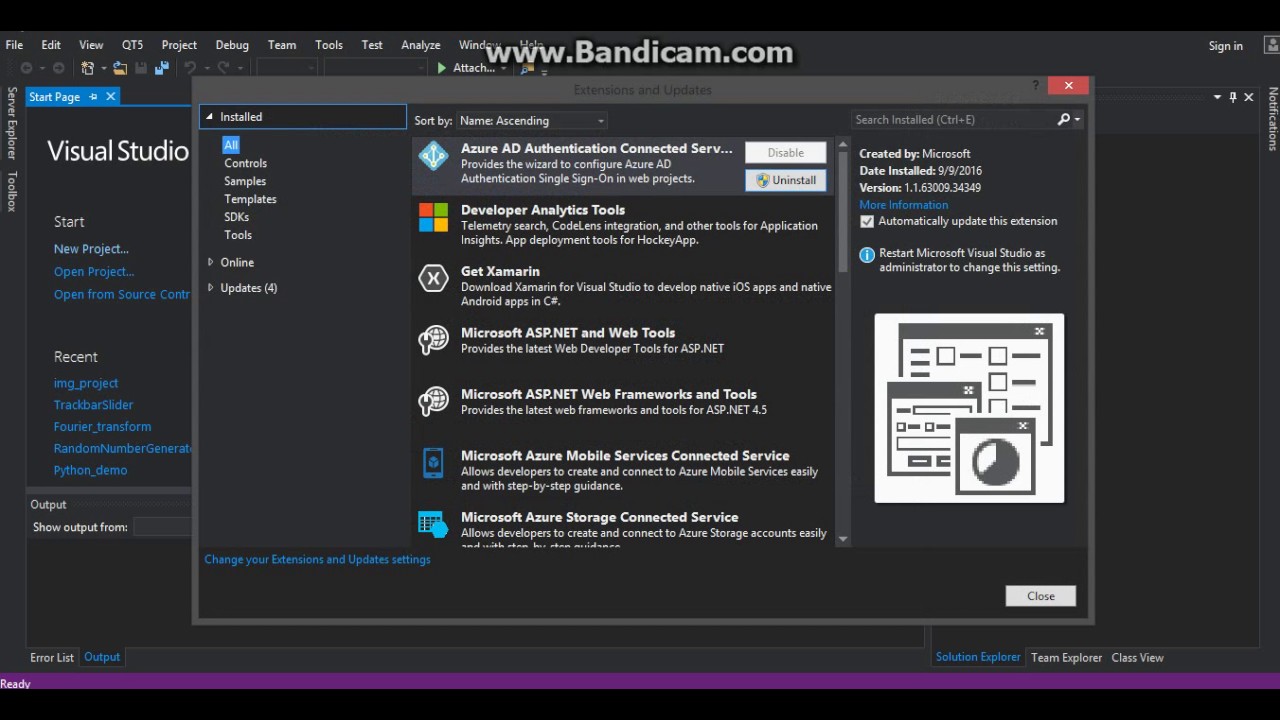1280x720 pixels.
Task: Click the Azure Mobile Services Connected Service icon
Action: (433, 463)
